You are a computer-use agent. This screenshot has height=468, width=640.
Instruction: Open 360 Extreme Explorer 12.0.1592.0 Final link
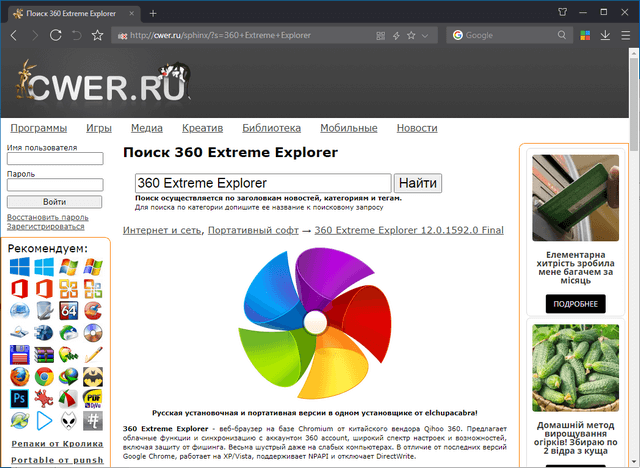409,230
